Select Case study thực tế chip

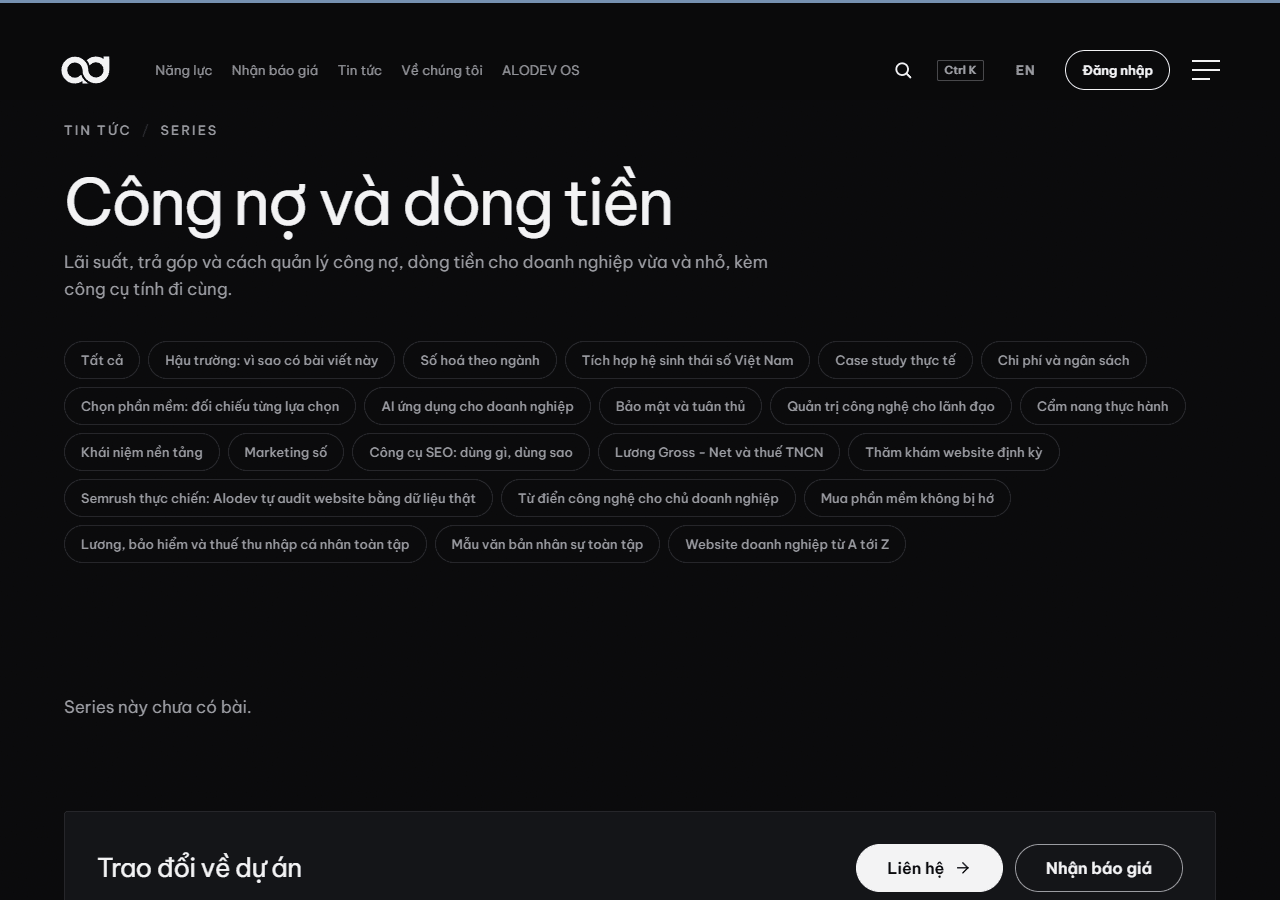point(895,360)
